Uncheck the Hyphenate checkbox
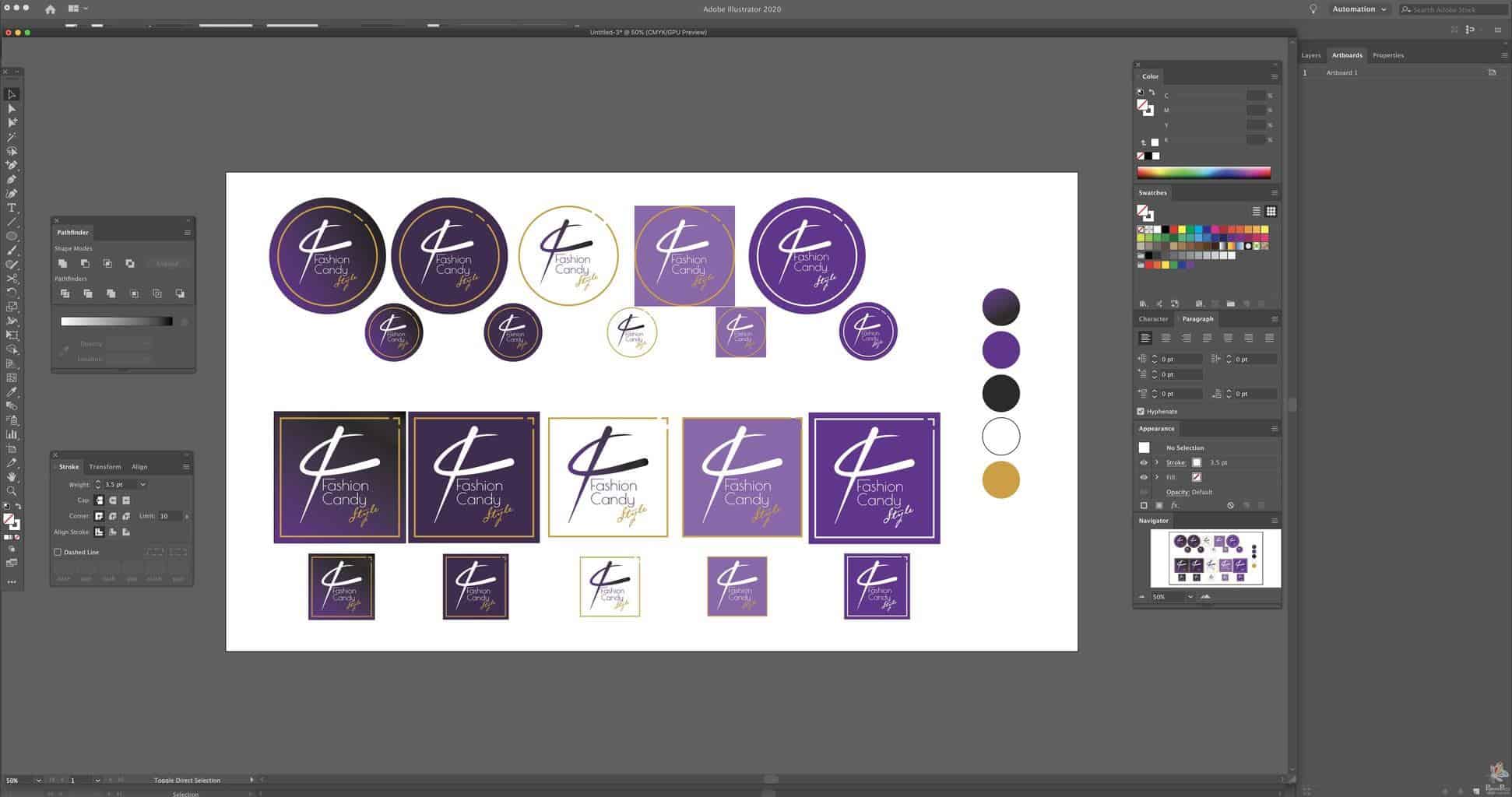 1141,412
